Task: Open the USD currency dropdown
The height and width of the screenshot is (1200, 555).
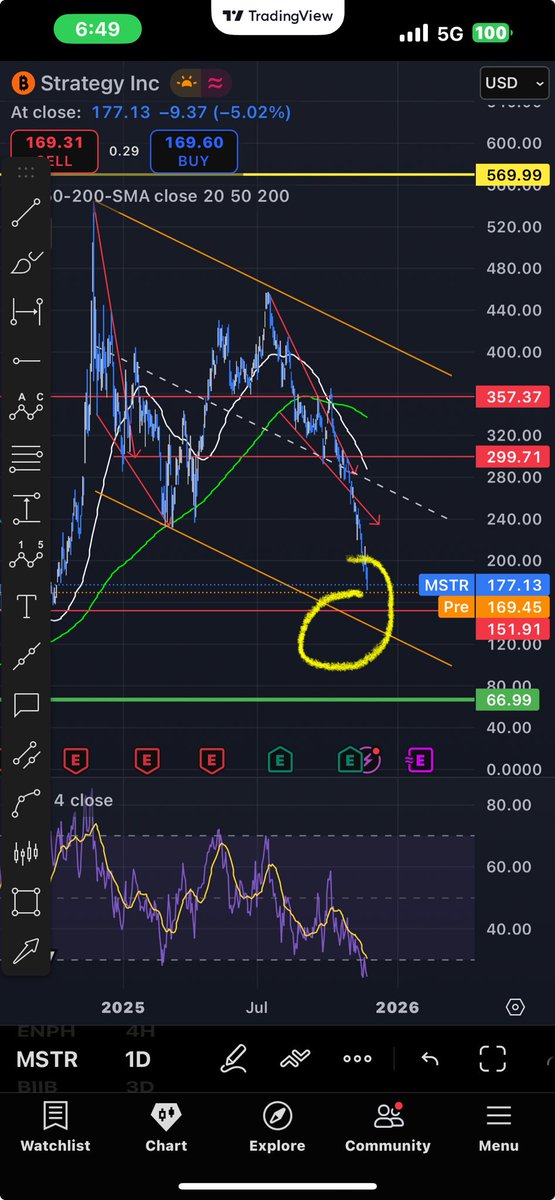Action: tap(513, 83)
